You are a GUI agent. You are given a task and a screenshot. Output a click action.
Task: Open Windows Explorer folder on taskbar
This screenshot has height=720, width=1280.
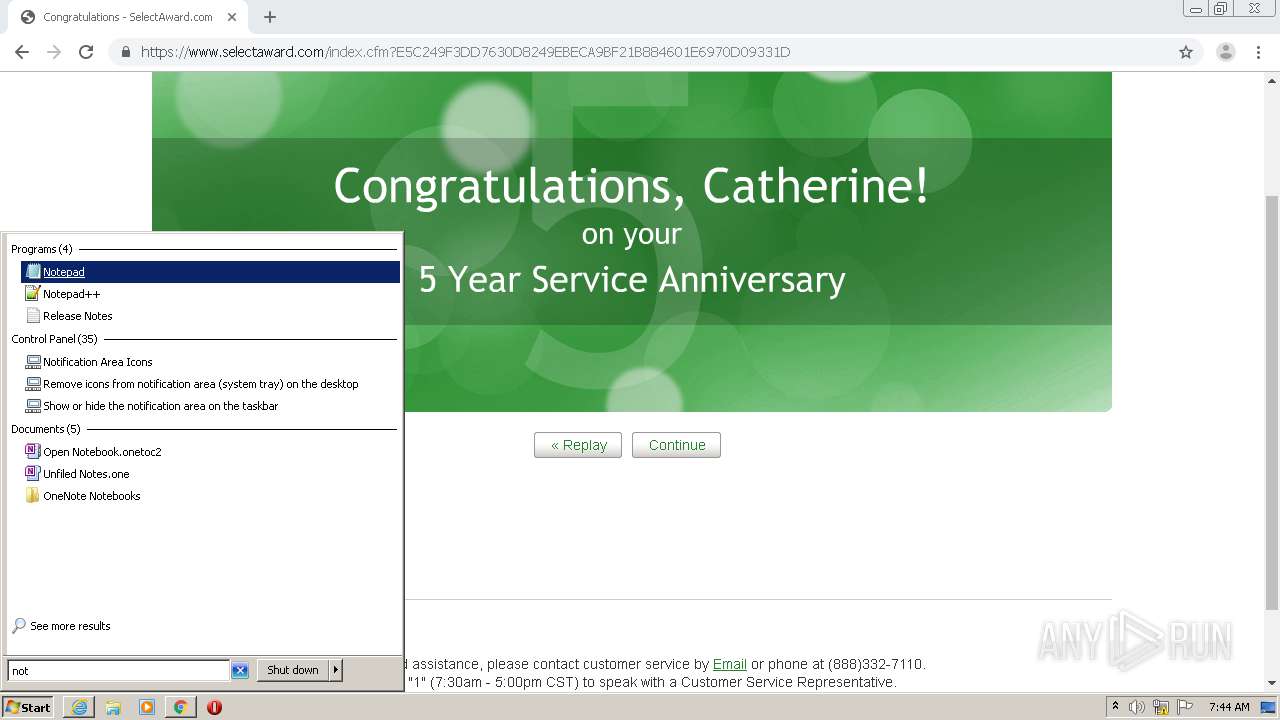(x=113, y=707)
